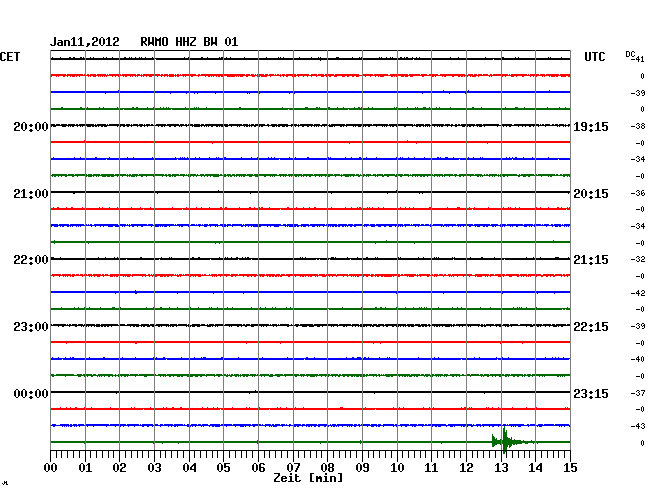Click the date label Jan11,2012

pos(85,42)
